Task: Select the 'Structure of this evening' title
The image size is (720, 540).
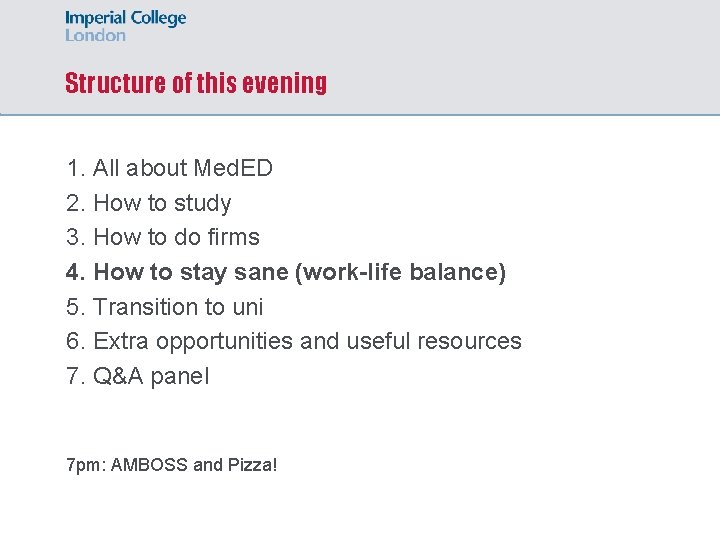Action: pyautogui.click(x=196, y=83)
